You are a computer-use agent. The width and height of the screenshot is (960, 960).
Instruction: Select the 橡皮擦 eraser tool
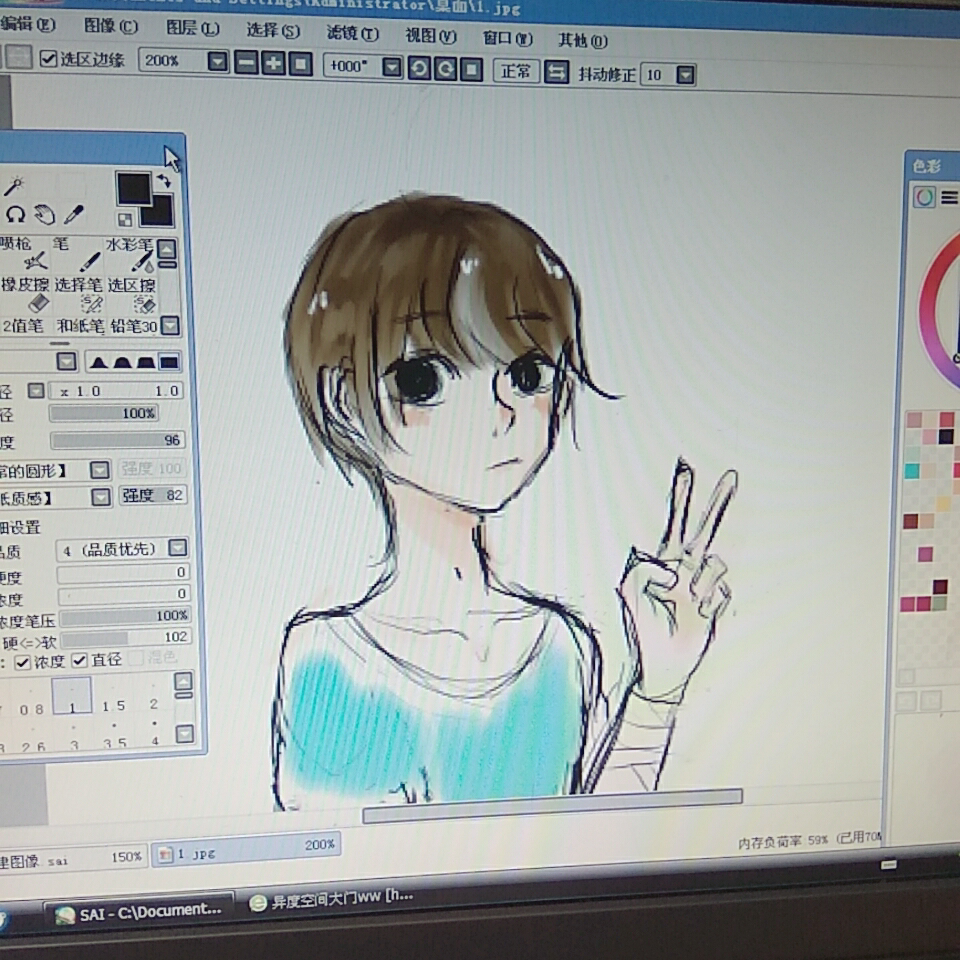click(x=26, y=293)
